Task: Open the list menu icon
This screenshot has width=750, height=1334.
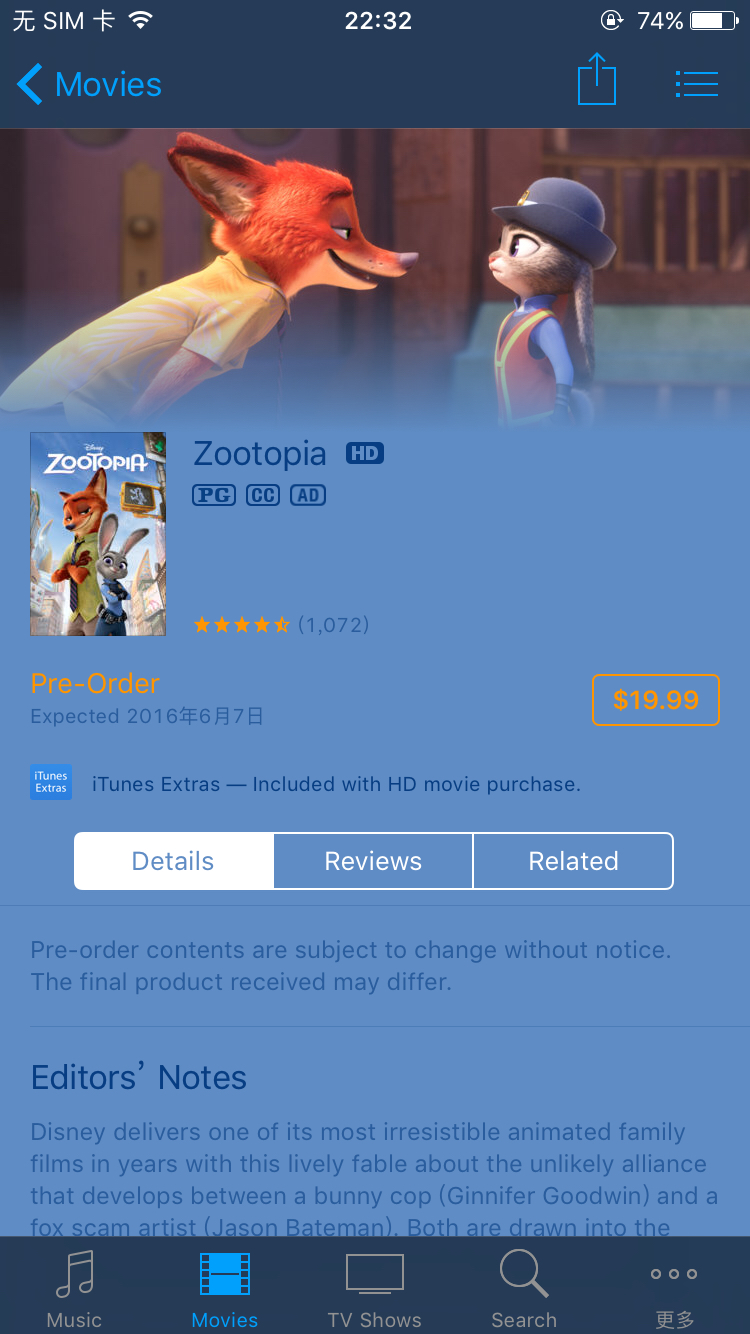Action: (x=697, y=84)
